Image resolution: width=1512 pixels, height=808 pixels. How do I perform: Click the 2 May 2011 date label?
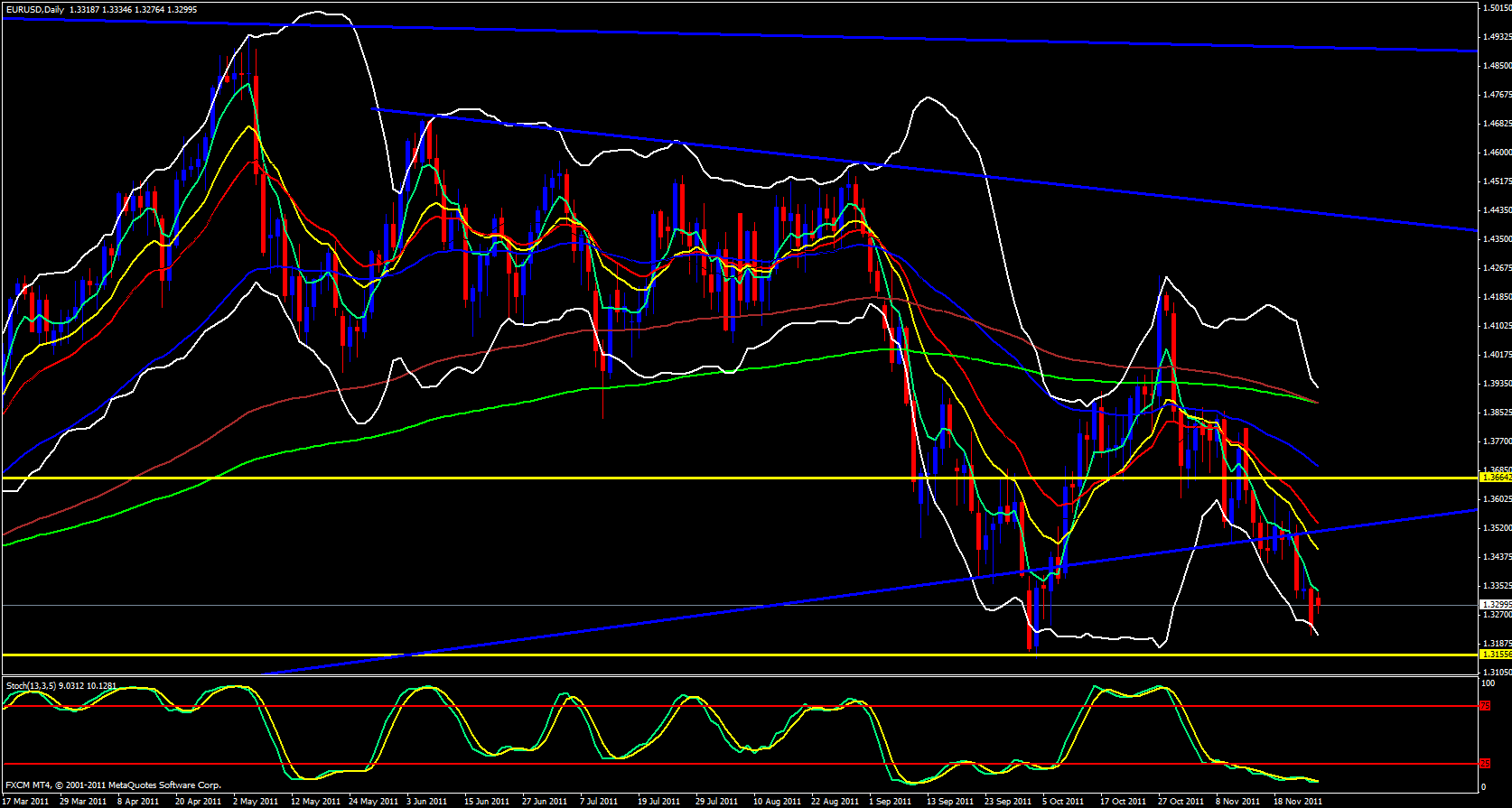256,801
